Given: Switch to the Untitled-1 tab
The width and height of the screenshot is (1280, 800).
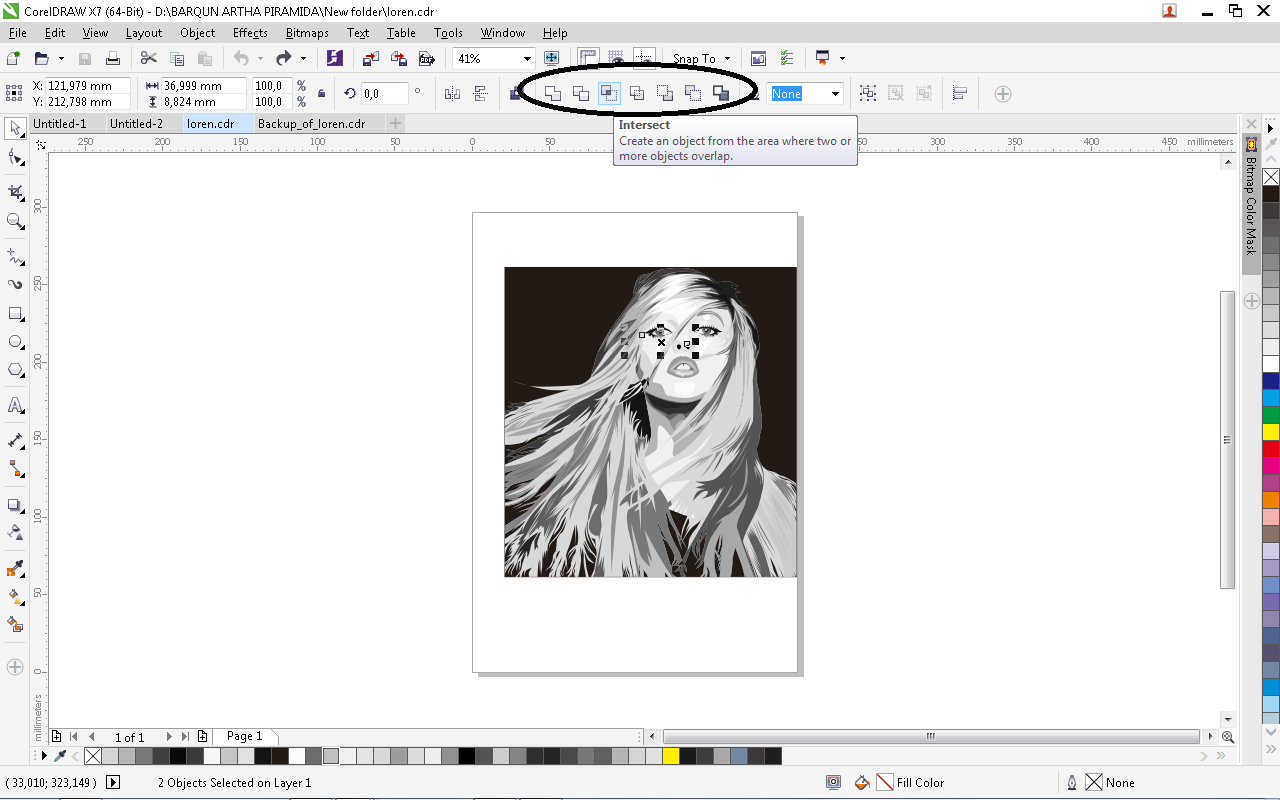Looking at the screenshot, I should 60,124.
